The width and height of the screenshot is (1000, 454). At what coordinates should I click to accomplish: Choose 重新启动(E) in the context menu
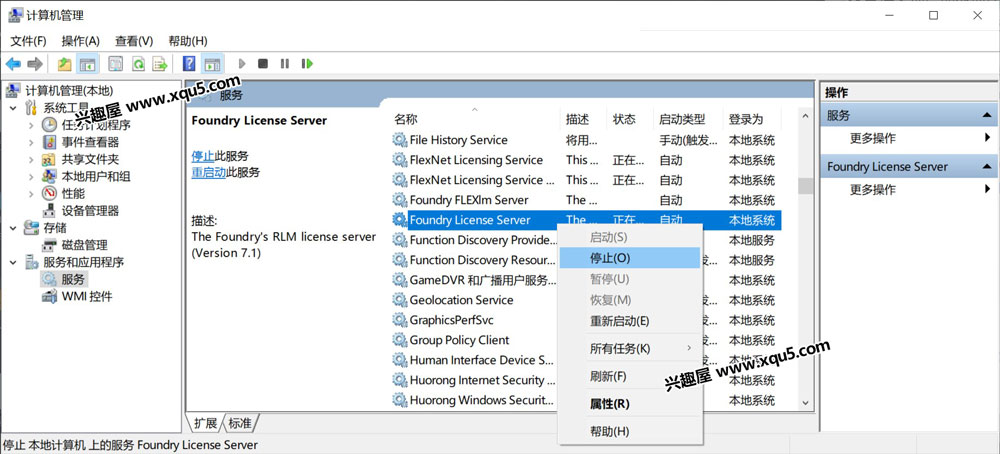tap(629, 321)
